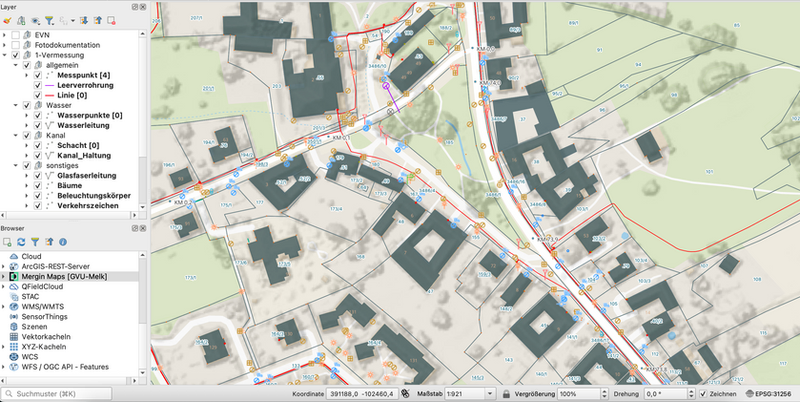Click the Browser panel vertical scrollbar
This screenshot has width=800, height=402.
pyautogui.click(x=142, y=314)
